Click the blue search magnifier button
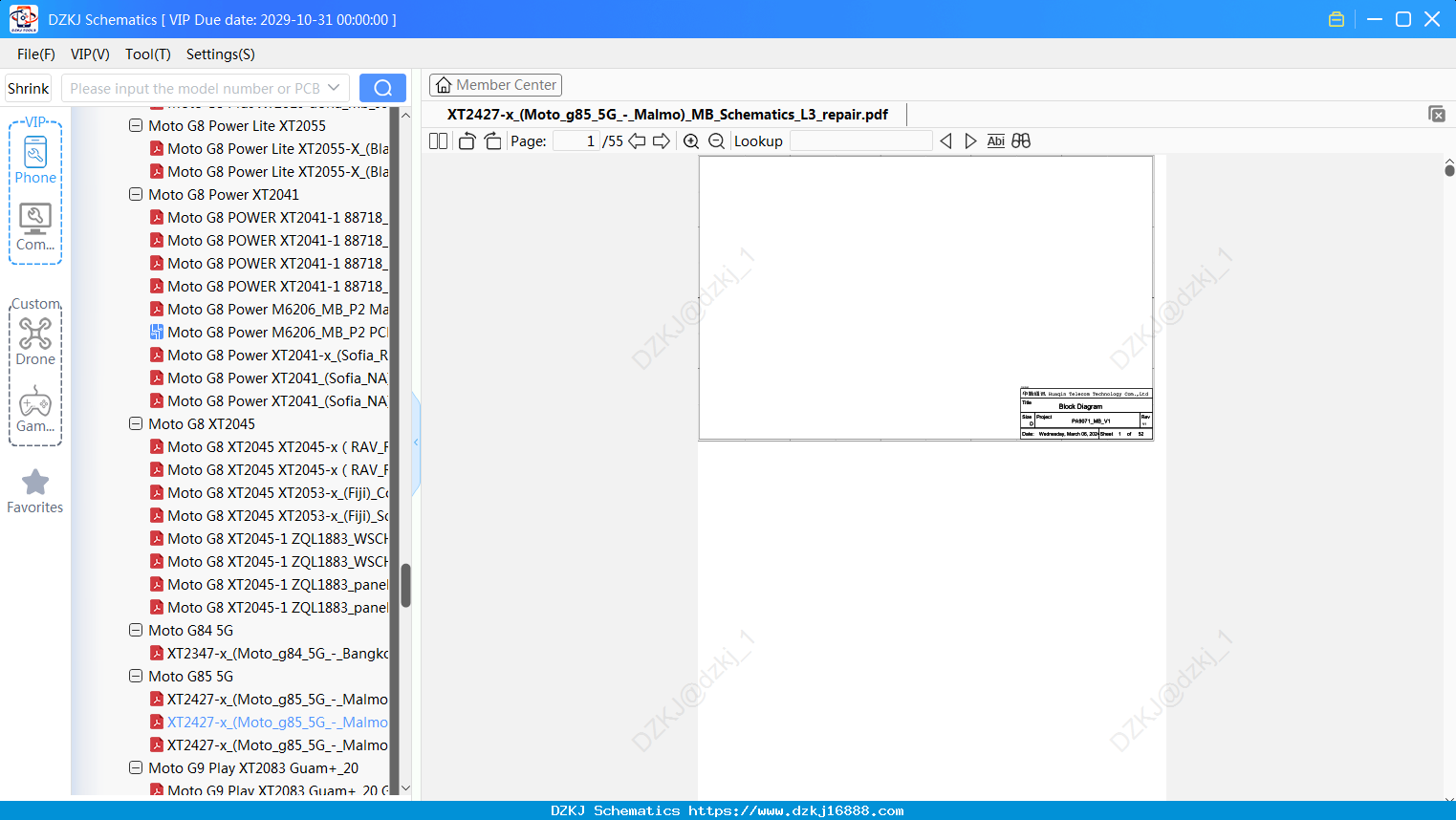The height and width of the screenshot is (820, 1456). click(382, 88)
